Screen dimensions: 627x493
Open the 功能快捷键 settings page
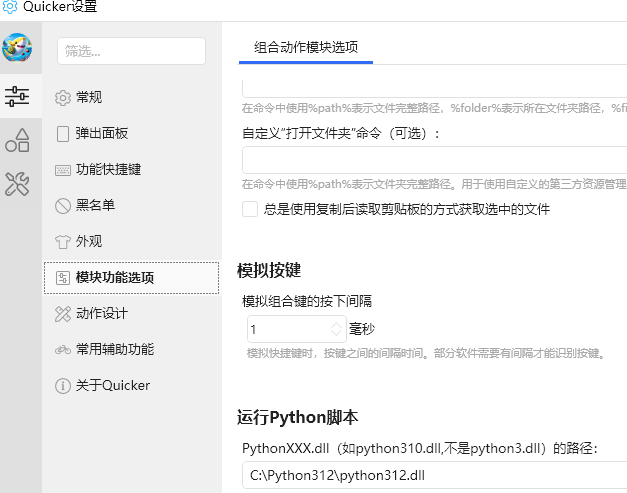pos(132,169)
